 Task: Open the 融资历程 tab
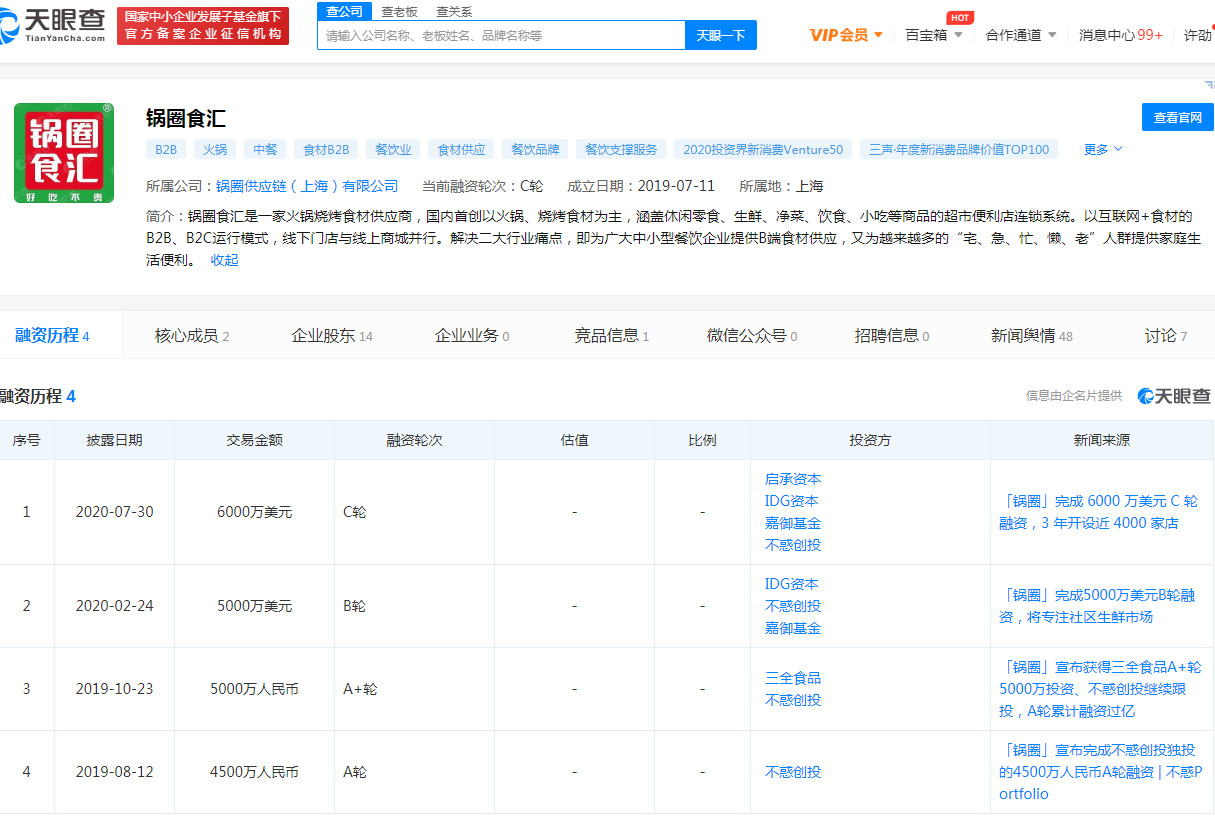click(x=52, y=336)
